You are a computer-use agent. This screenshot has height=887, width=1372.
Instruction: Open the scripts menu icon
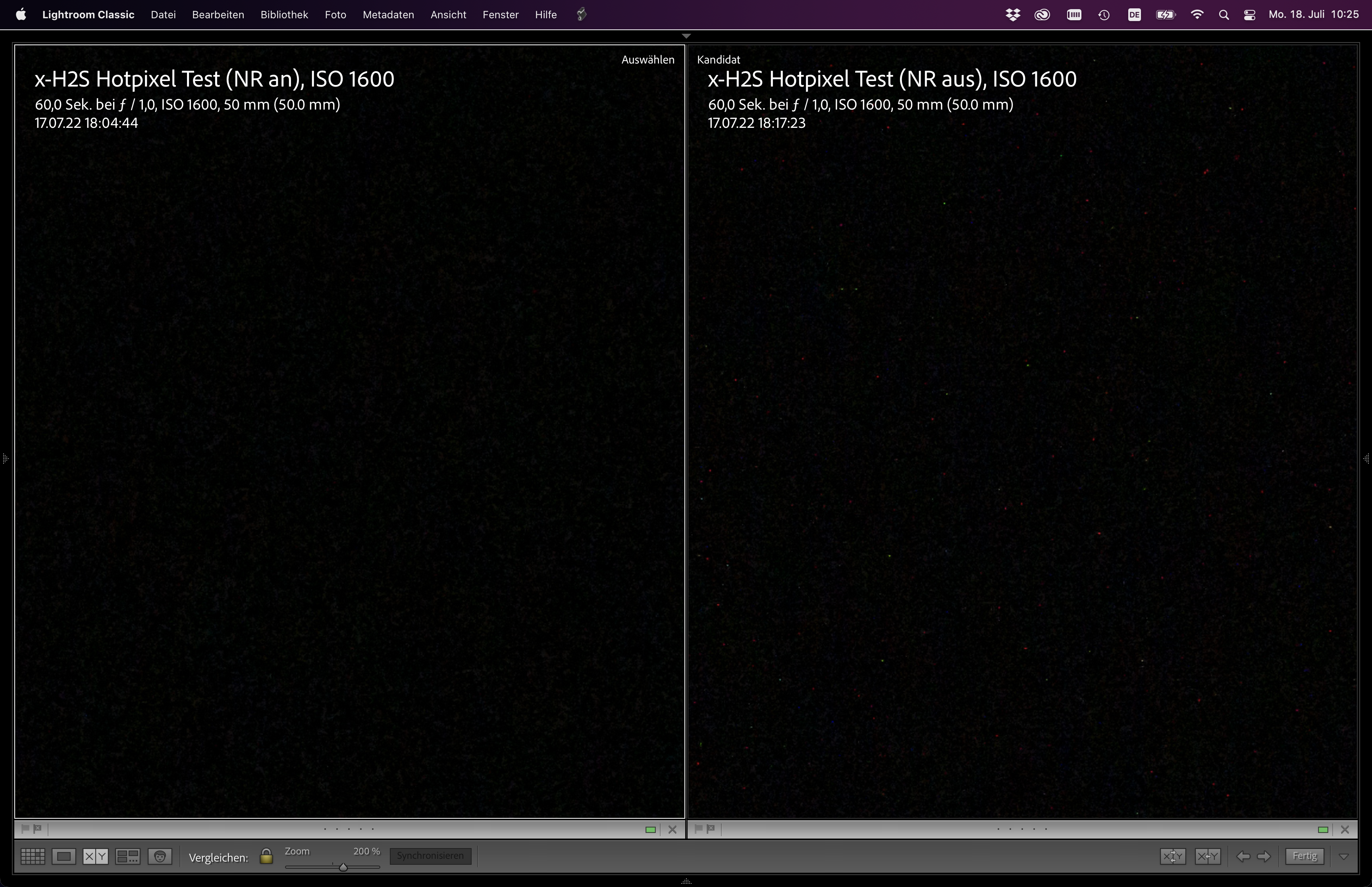[x=582, y=14]
